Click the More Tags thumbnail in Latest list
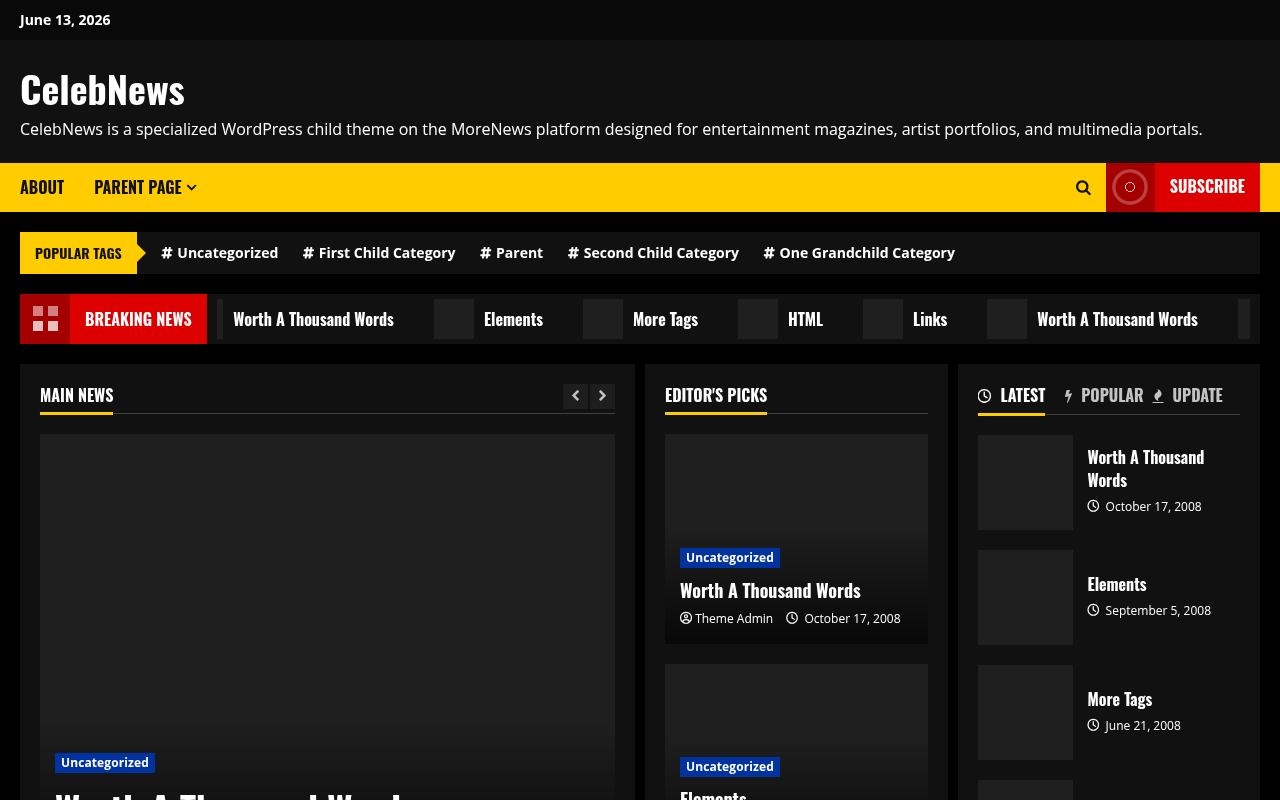Screen dimensions: 1280x800 (x=1025, y=712)
